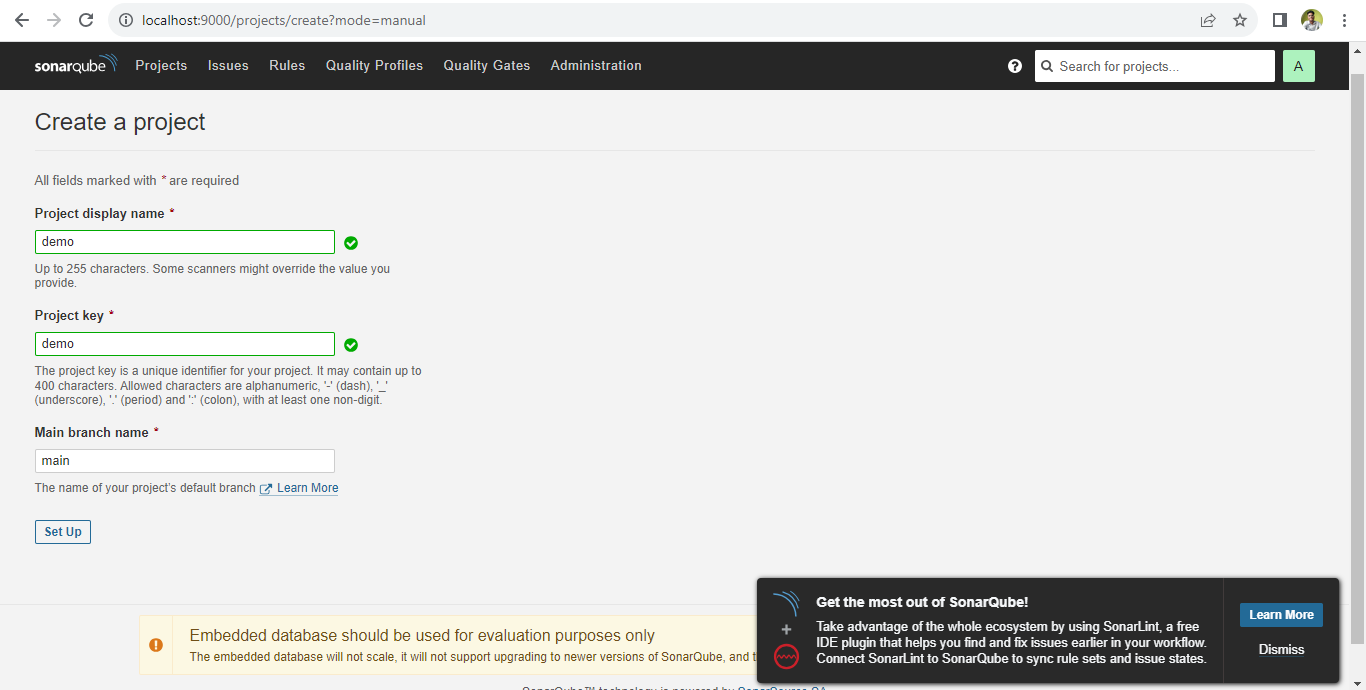The height and width of the screenshot is (690, 1366).
Task: Open the Issues menu
Action: tap(228, 65)
